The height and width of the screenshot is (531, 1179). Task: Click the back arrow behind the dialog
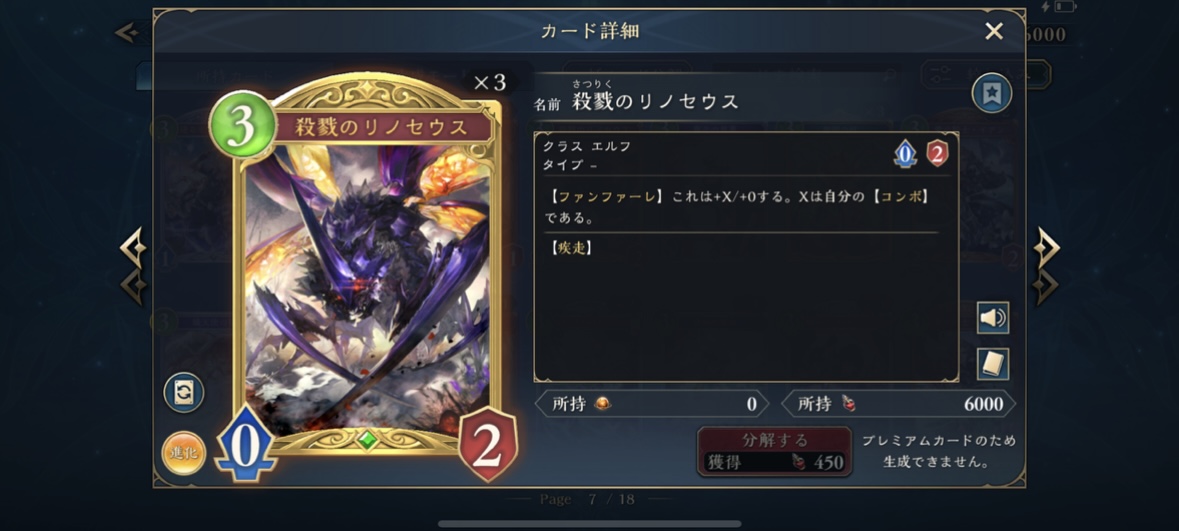[126, 32]
